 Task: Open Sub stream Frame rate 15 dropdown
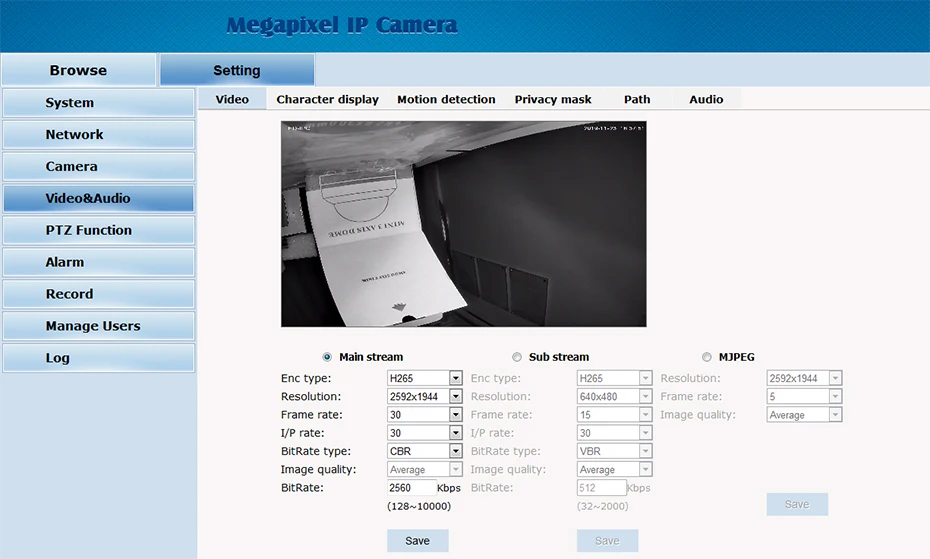pos(614,415)
